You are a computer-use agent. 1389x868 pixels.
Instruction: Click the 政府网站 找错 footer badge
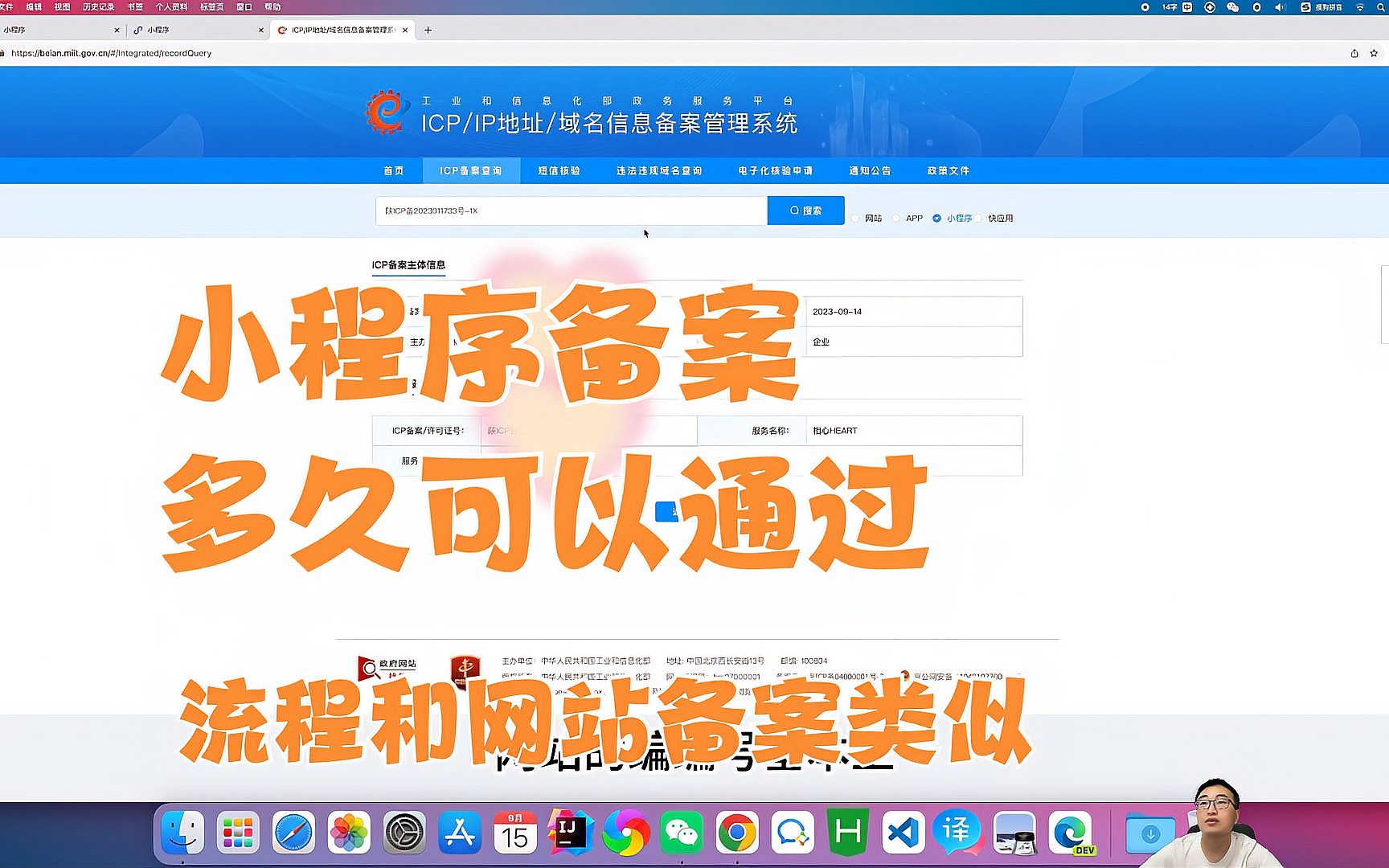[388, 668]
